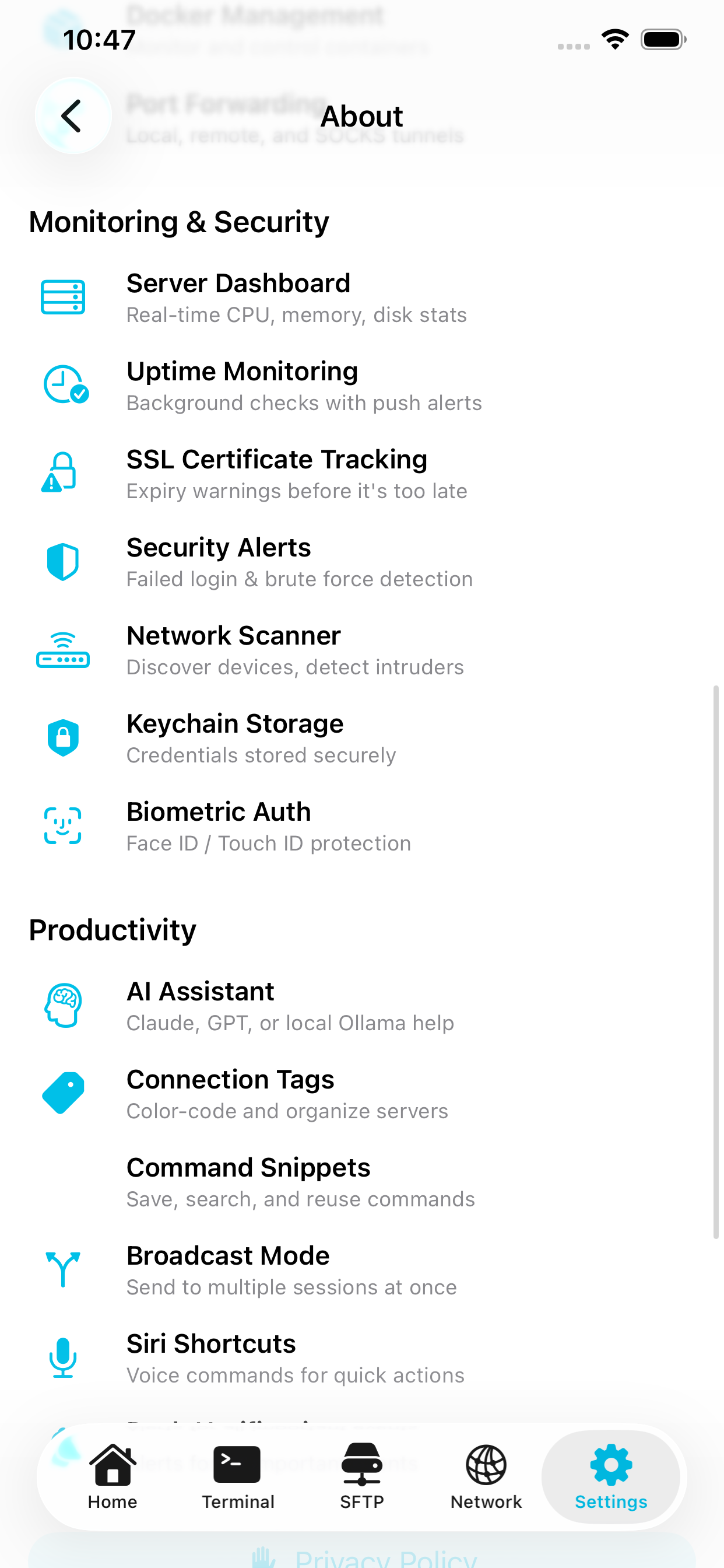
Task: Tap the back arrow button
Action: 73,116
